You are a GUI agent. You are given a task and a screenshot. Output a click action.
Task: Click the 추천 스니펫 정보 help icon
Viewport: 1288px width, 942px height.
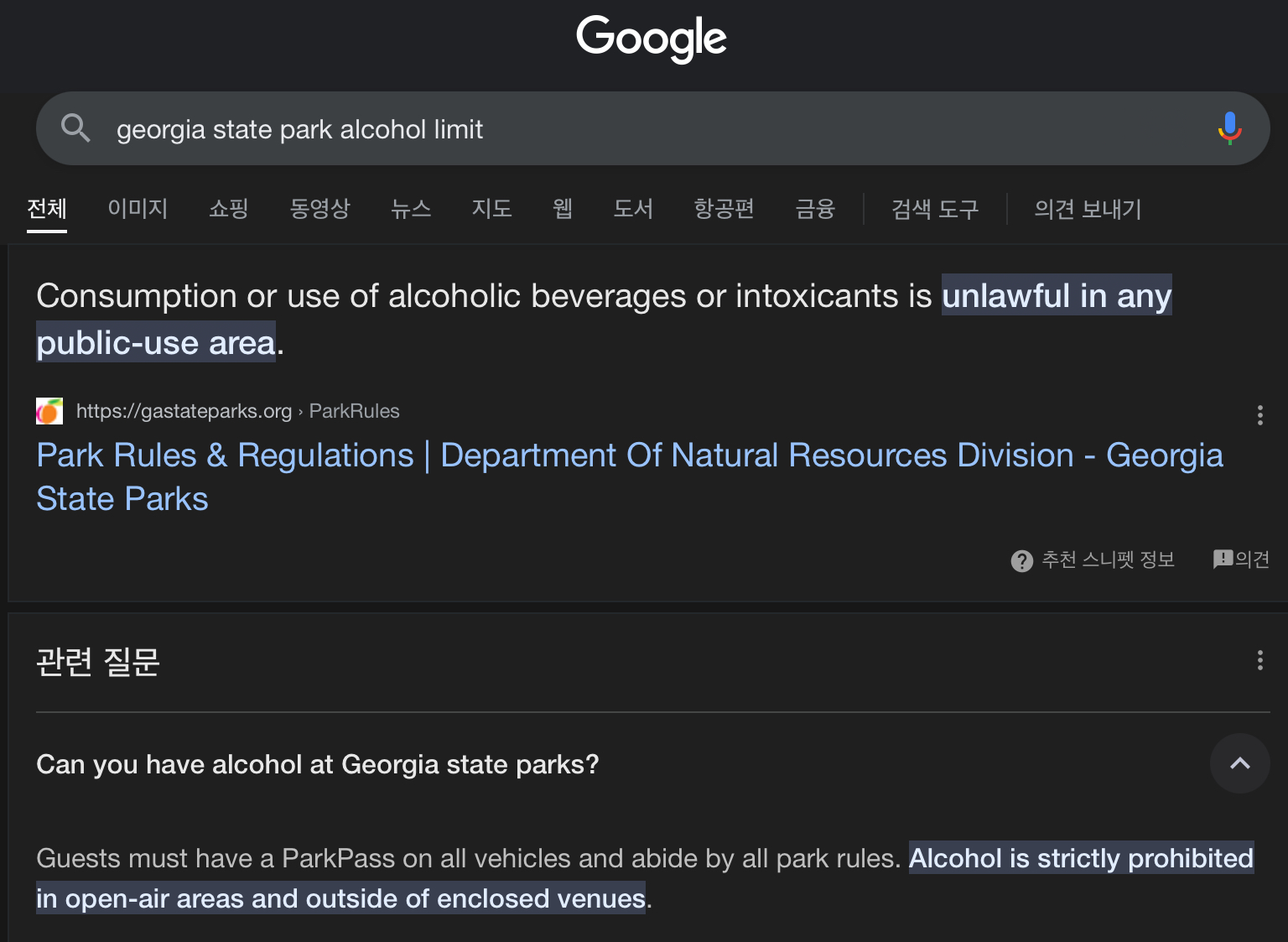(1021, 560)
